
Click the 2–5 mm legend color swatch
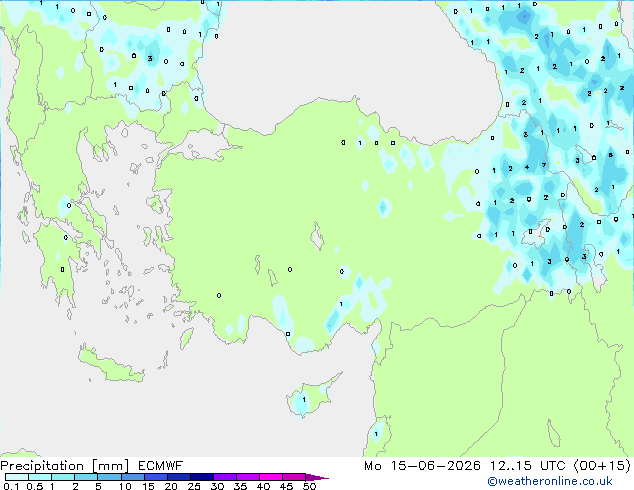tap(86, 477)
